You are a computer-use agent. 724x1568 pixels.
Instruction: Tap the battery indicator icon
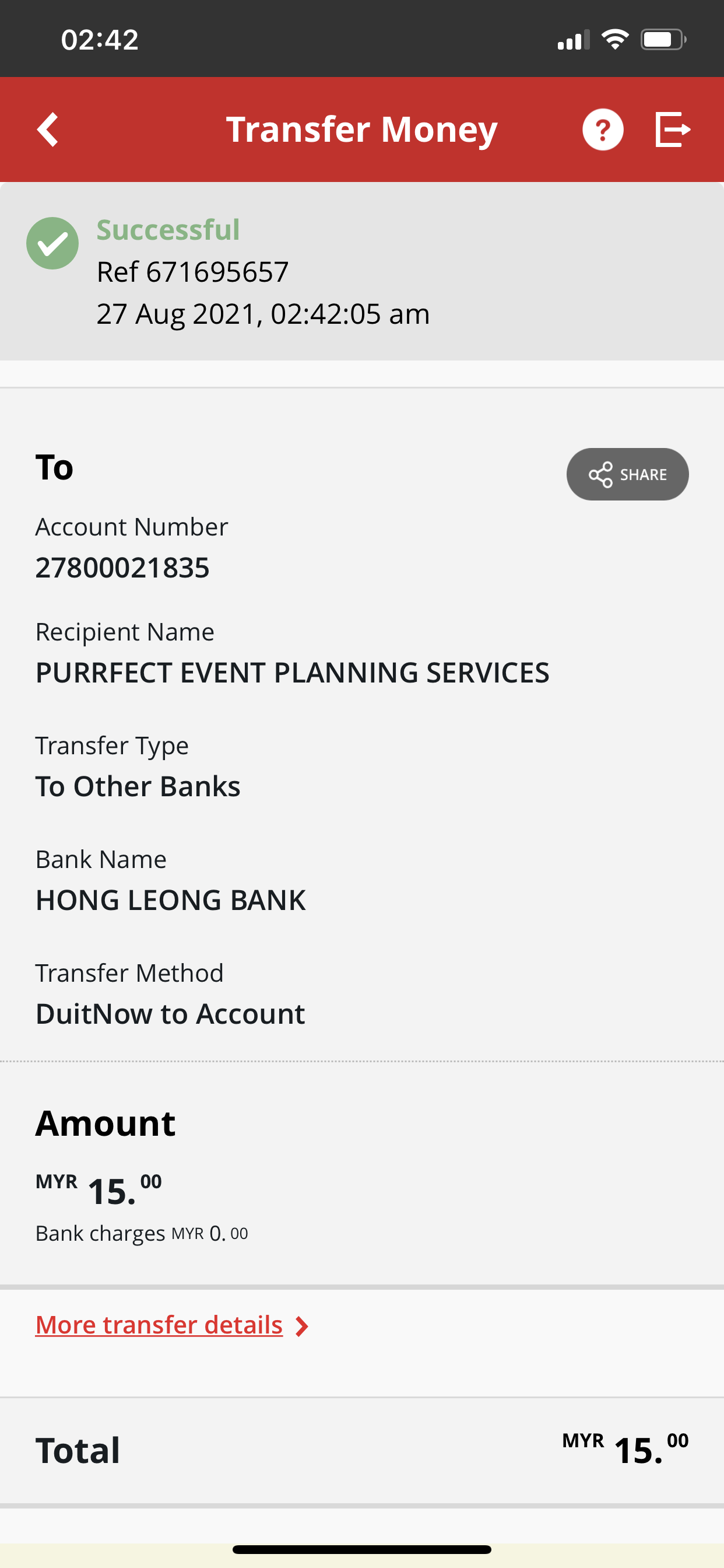point(663,40)
